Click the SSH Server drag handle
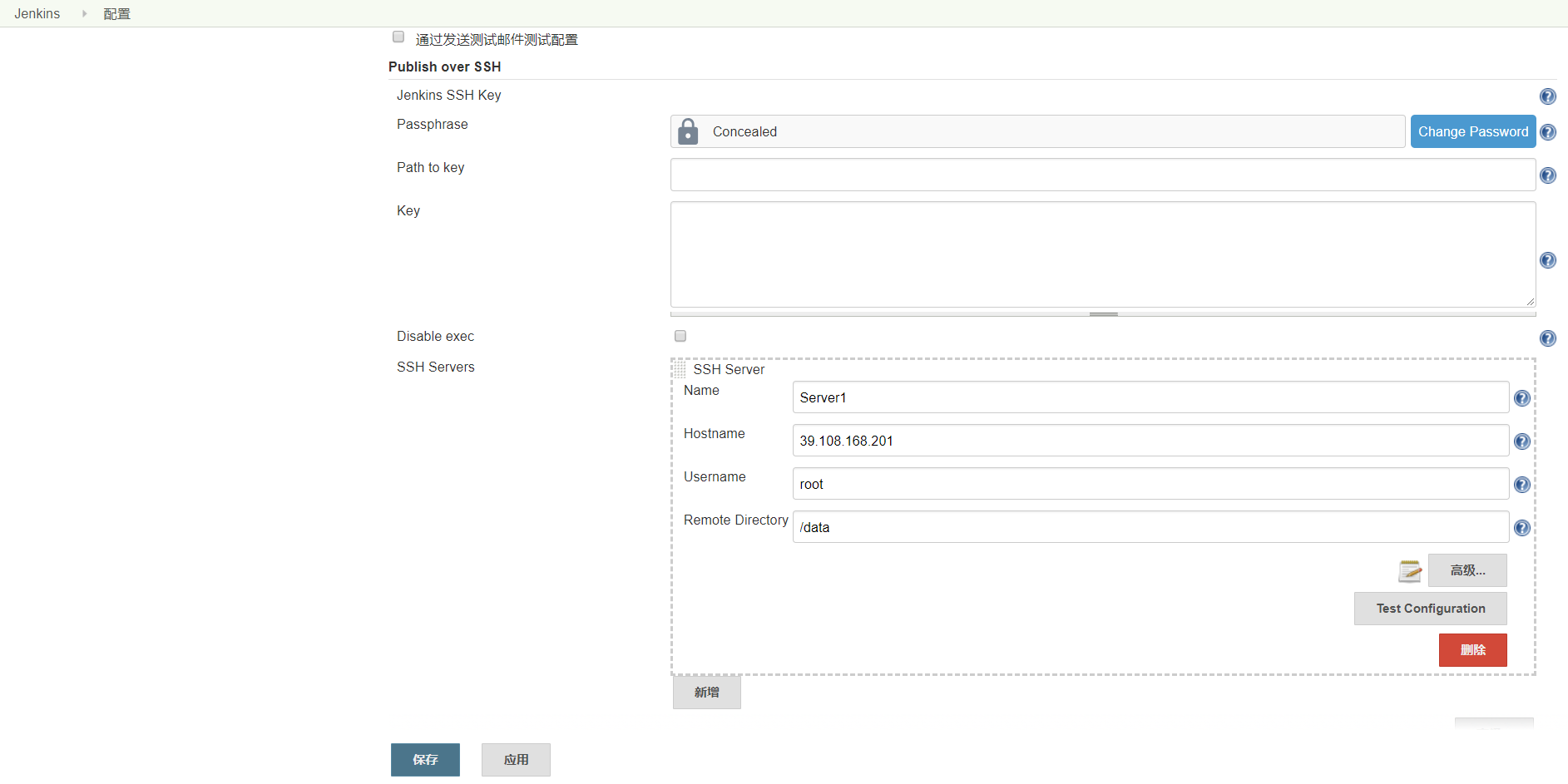Image resolution: width=1568 pixels, height=784 pixels. coord(680,369)
